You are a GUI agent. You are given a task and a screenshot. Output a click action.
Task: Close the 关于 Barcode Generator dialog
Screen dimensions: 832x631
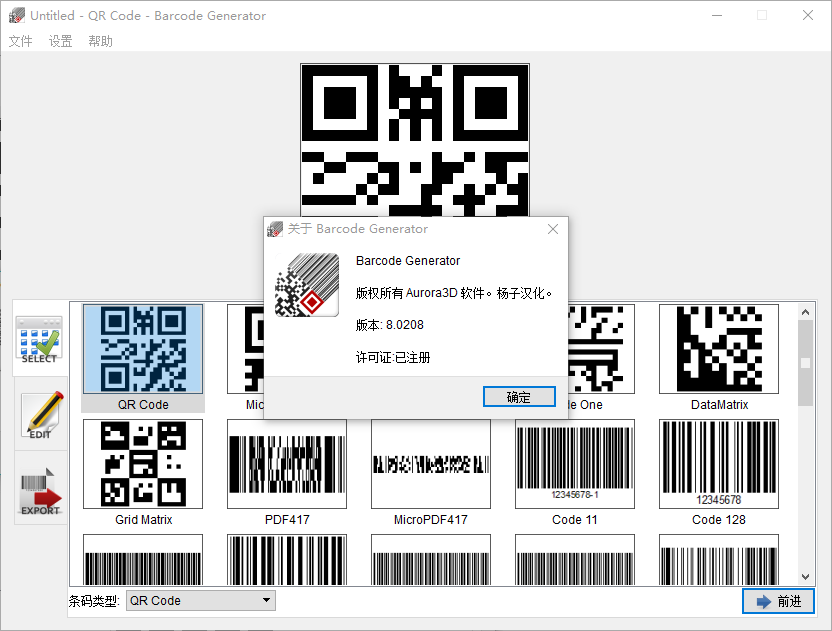[x=552, y=229]
